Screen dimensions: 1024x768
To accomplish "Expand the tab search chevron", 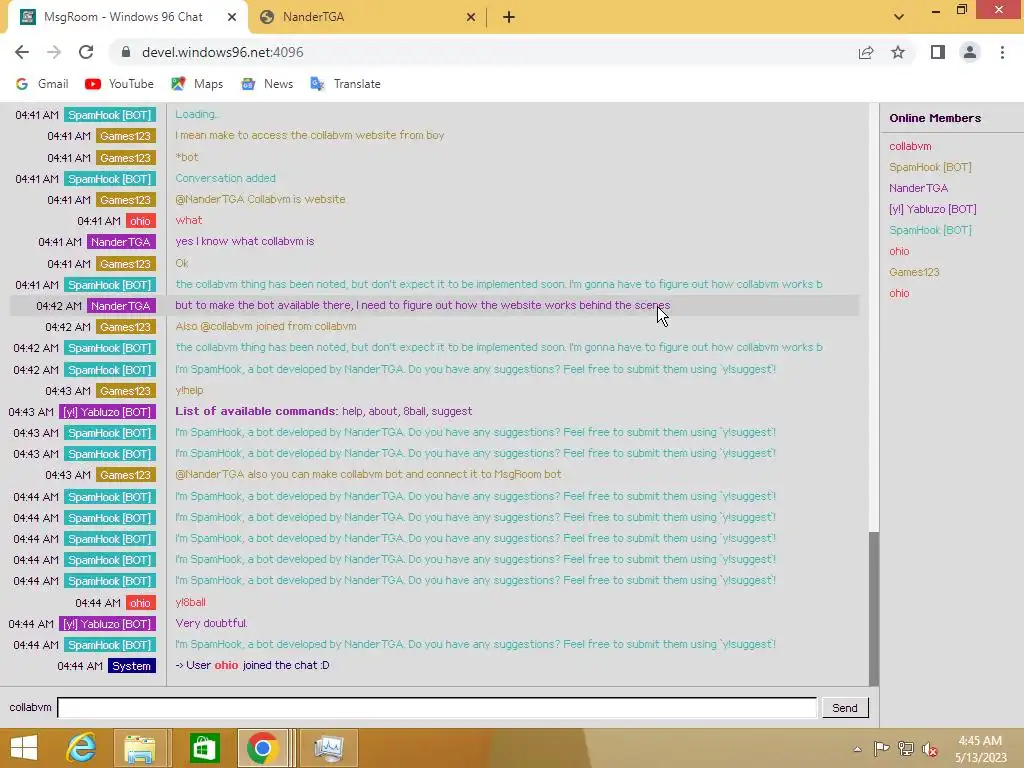I will point(899,17).
